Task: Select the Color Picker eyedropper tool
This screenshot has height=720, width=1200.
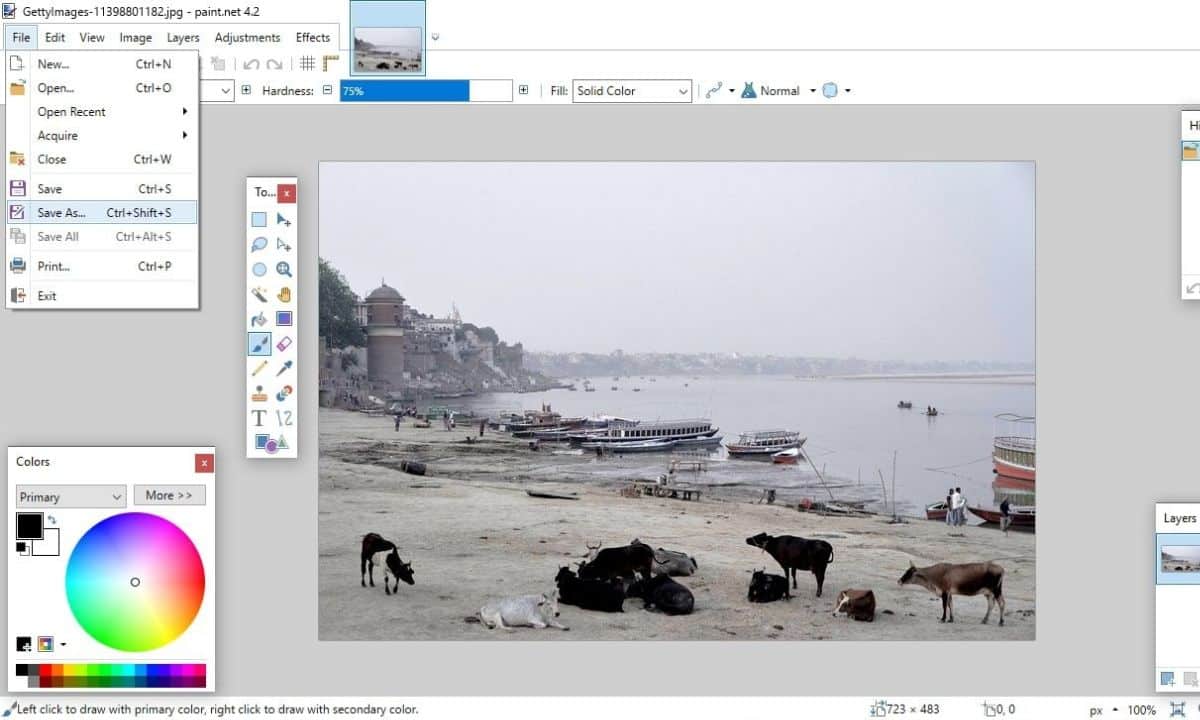Action: [x=284, y=369]
